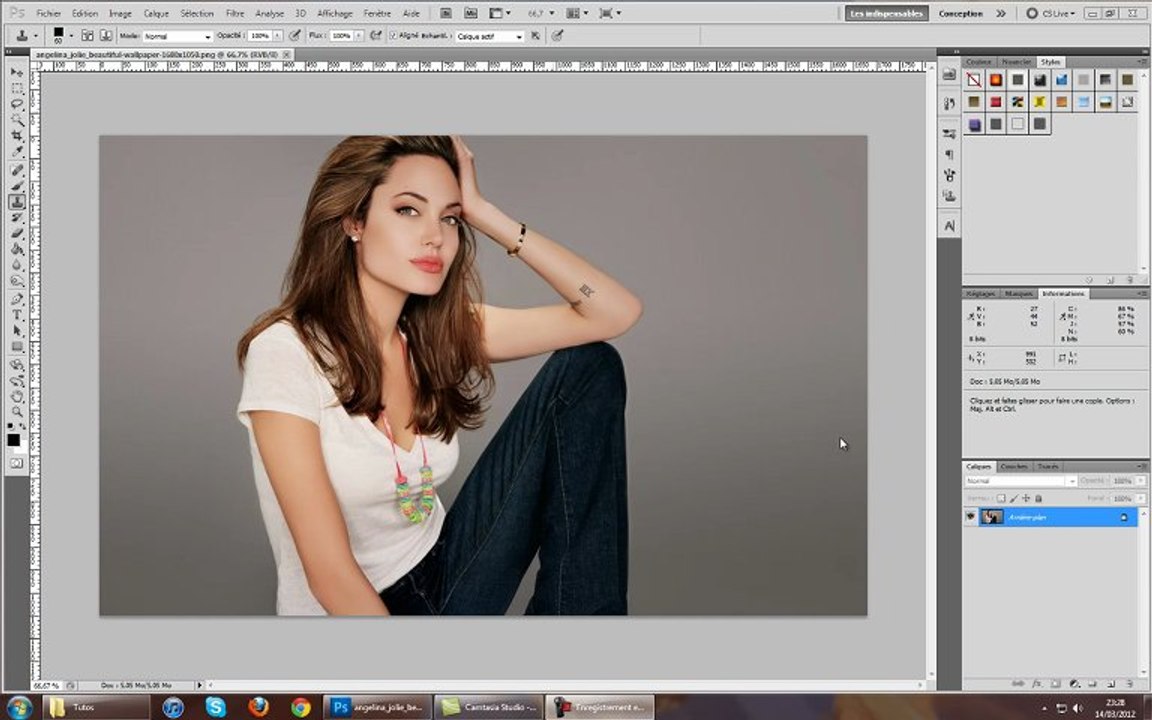Open the Échantillon dropdown showing Calque actif
The image size is (1152, 720).
coord(489,36)
